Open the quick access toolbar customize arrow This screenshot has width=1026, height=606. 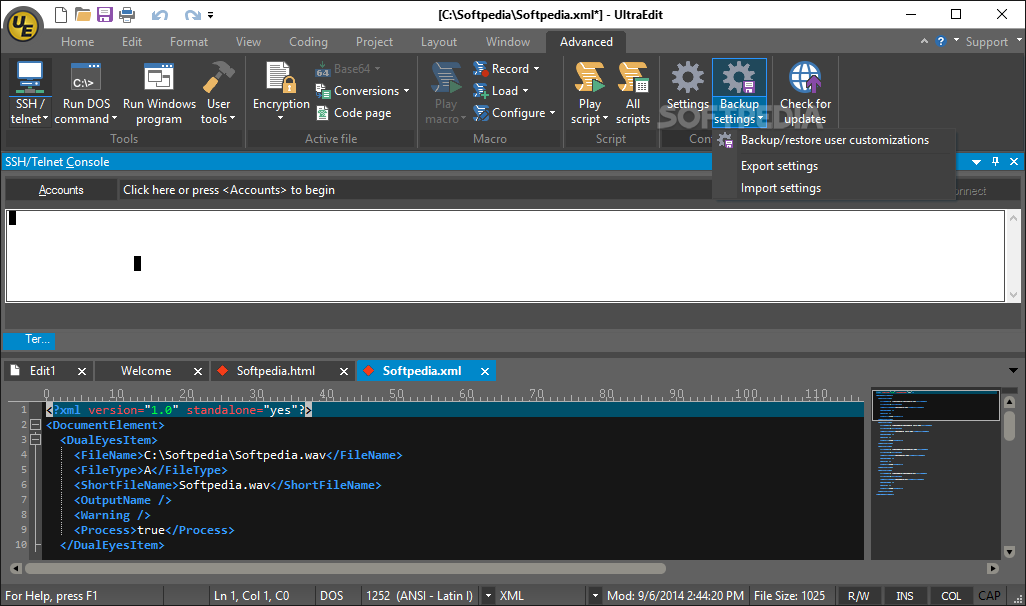coord(211,14)
